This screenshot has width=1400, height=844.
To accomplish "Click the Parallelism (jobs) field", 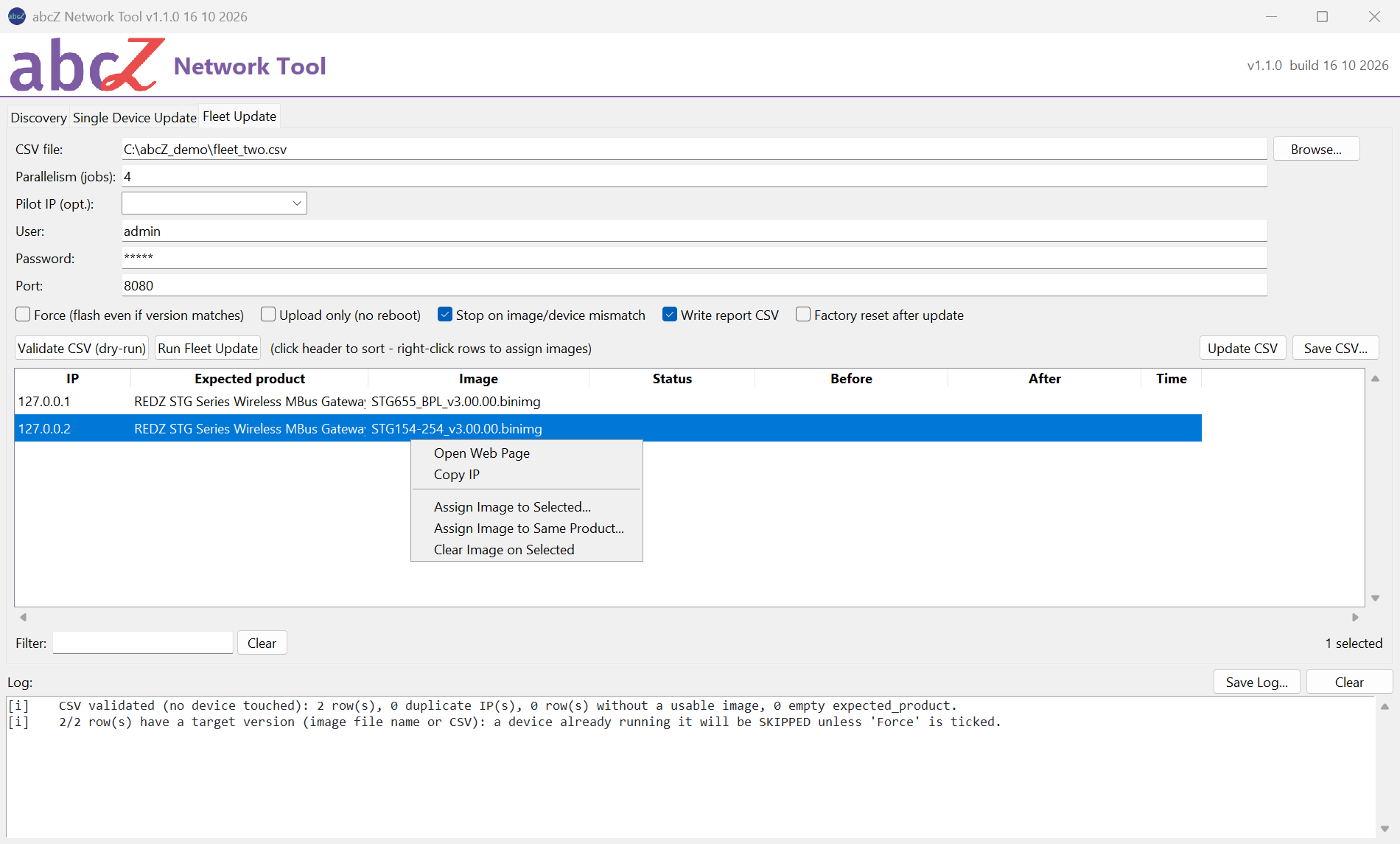I will click(x=694, y=176).
